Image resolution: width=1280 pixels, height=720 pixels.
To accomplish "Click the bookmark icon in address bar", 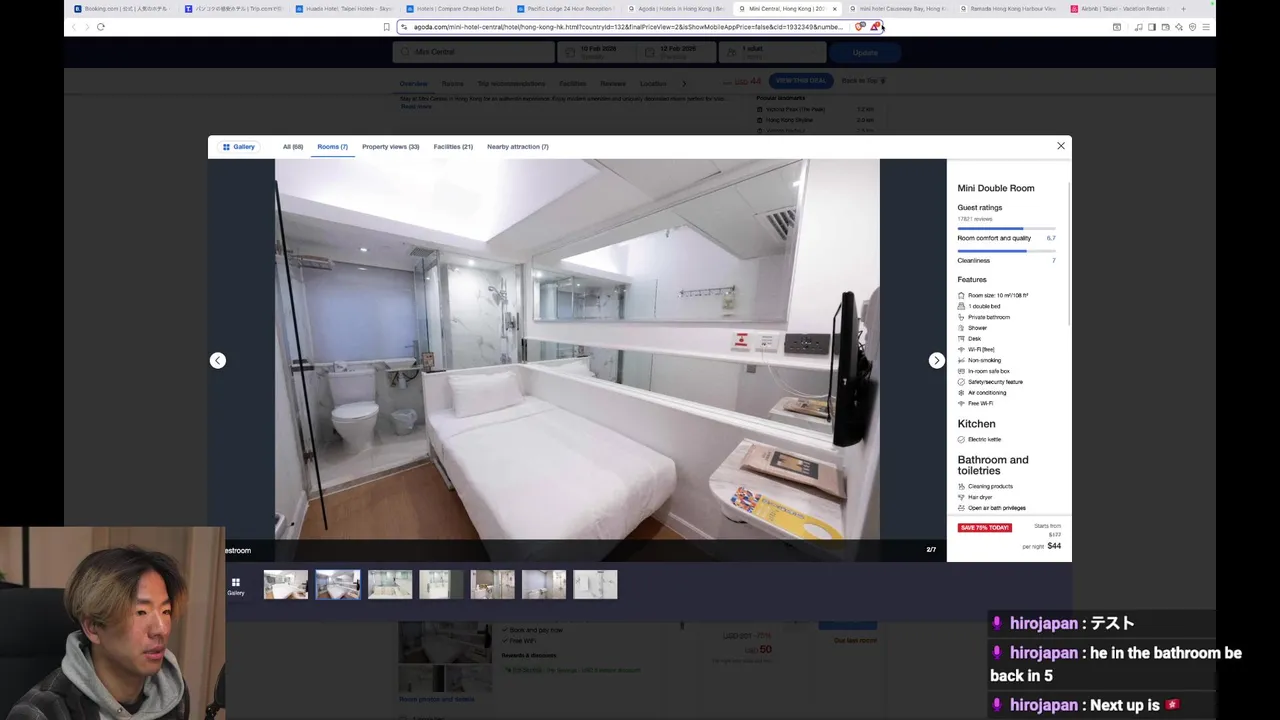I will click(386, 27).
